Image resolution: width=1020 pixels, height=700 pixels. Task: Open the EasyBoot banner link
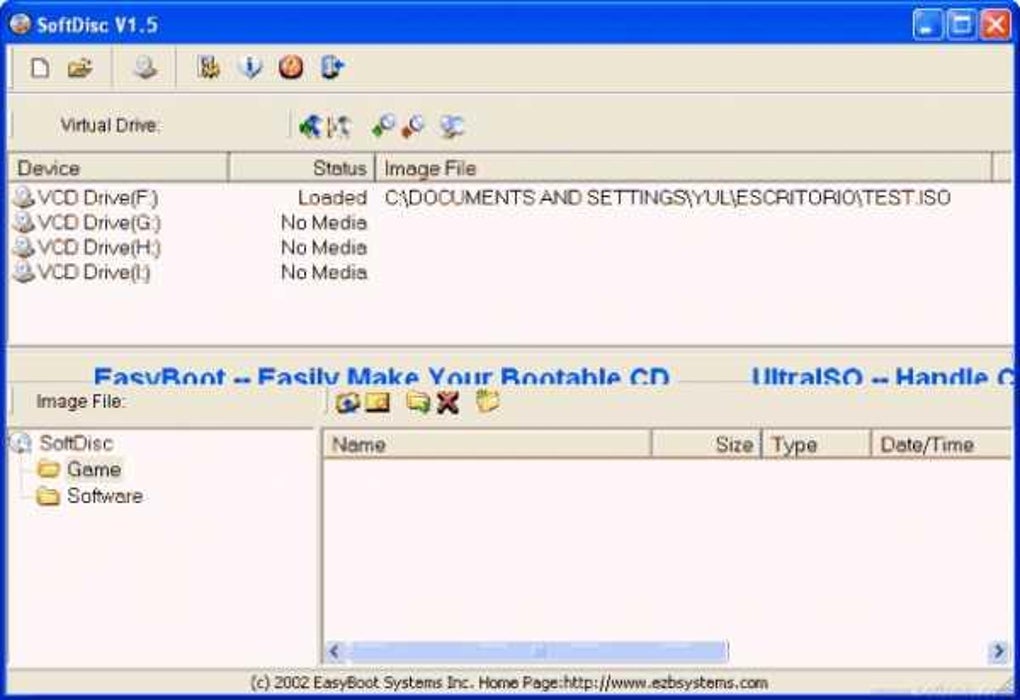[x=381, y=375]
